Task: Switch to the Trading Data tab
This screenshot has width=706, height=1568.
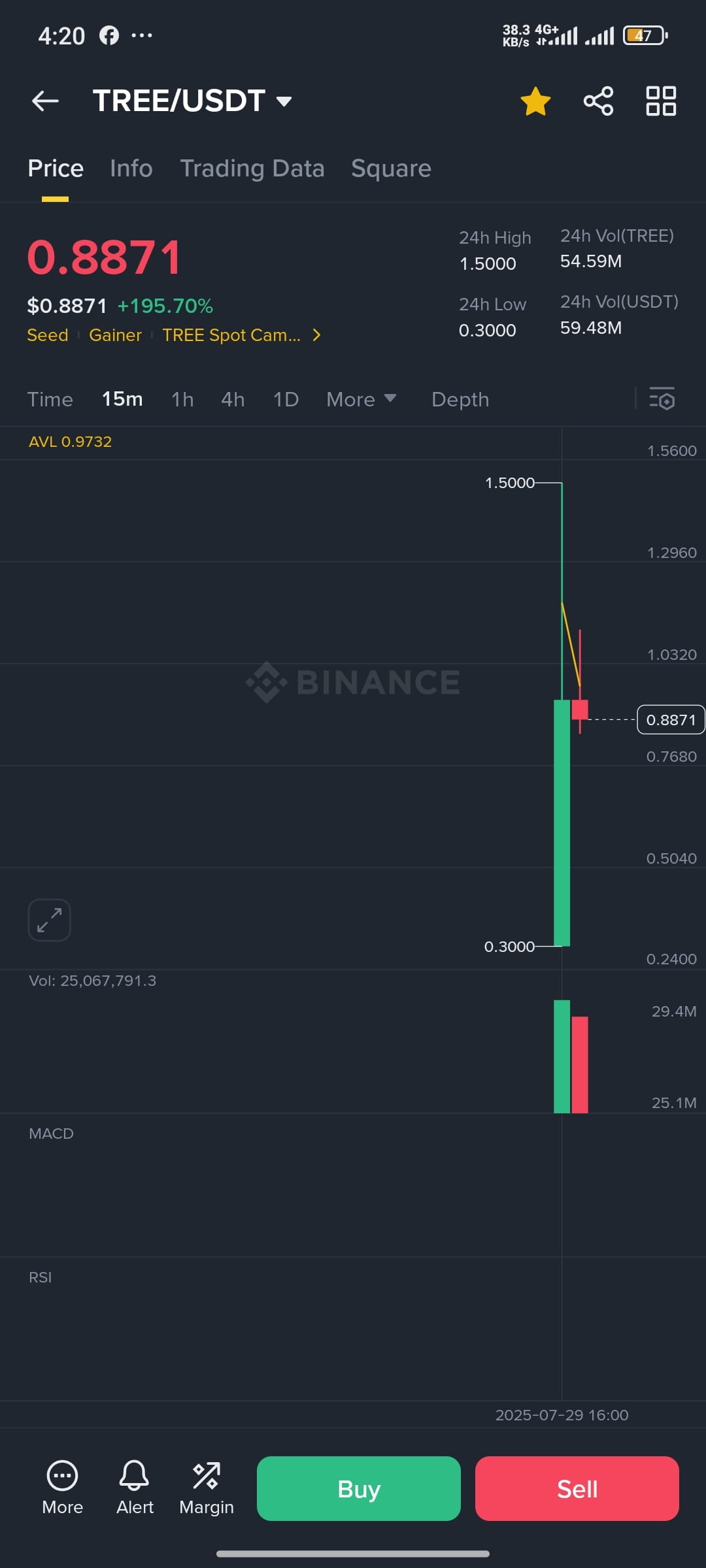Action: pyautogui.click(x=252, y=169)
